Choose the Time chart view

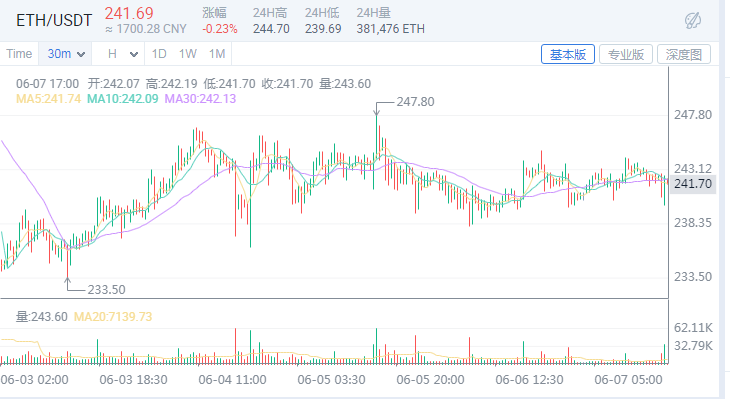pos(19,54)
